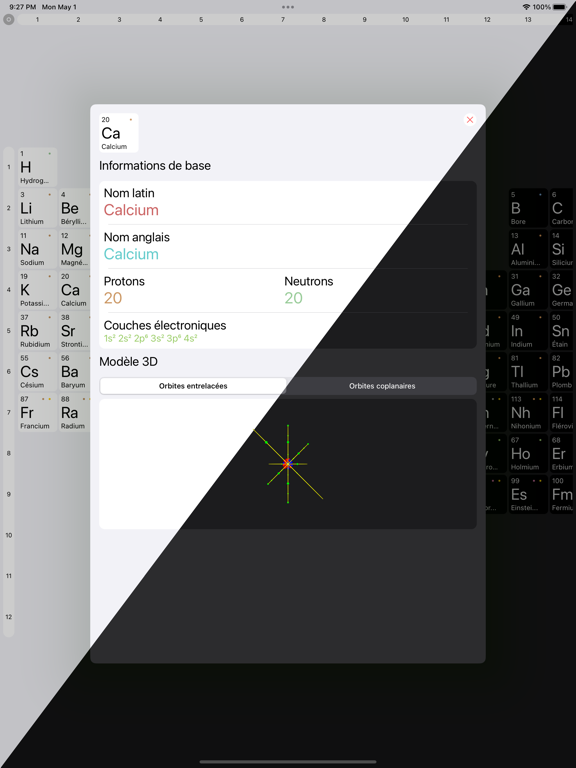Image resolution: width=576 pixels, height=768 pixels.
Task: Click the Neutrons value 20
Action: coord(293,298)
